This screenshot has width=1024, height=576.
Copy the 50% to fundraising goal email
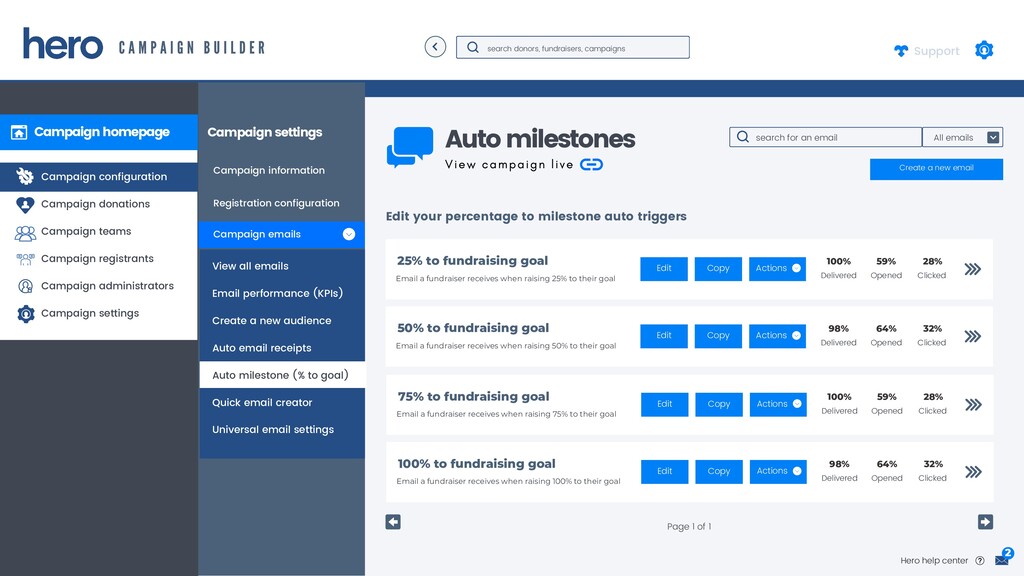718,336
